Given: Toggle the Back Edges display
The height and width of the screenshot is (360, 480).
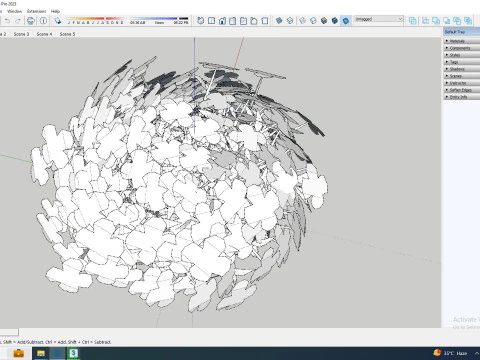Looking at the screenshot, I should (290, 21).
